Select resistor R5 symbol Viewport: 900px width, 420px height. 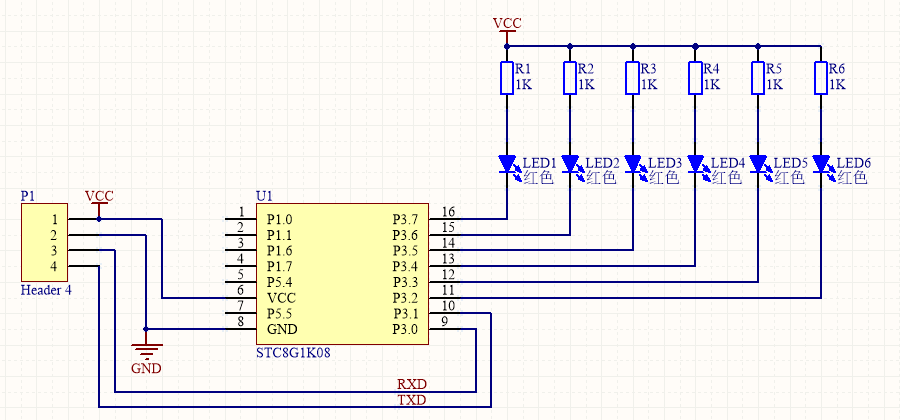pos(758,78)
